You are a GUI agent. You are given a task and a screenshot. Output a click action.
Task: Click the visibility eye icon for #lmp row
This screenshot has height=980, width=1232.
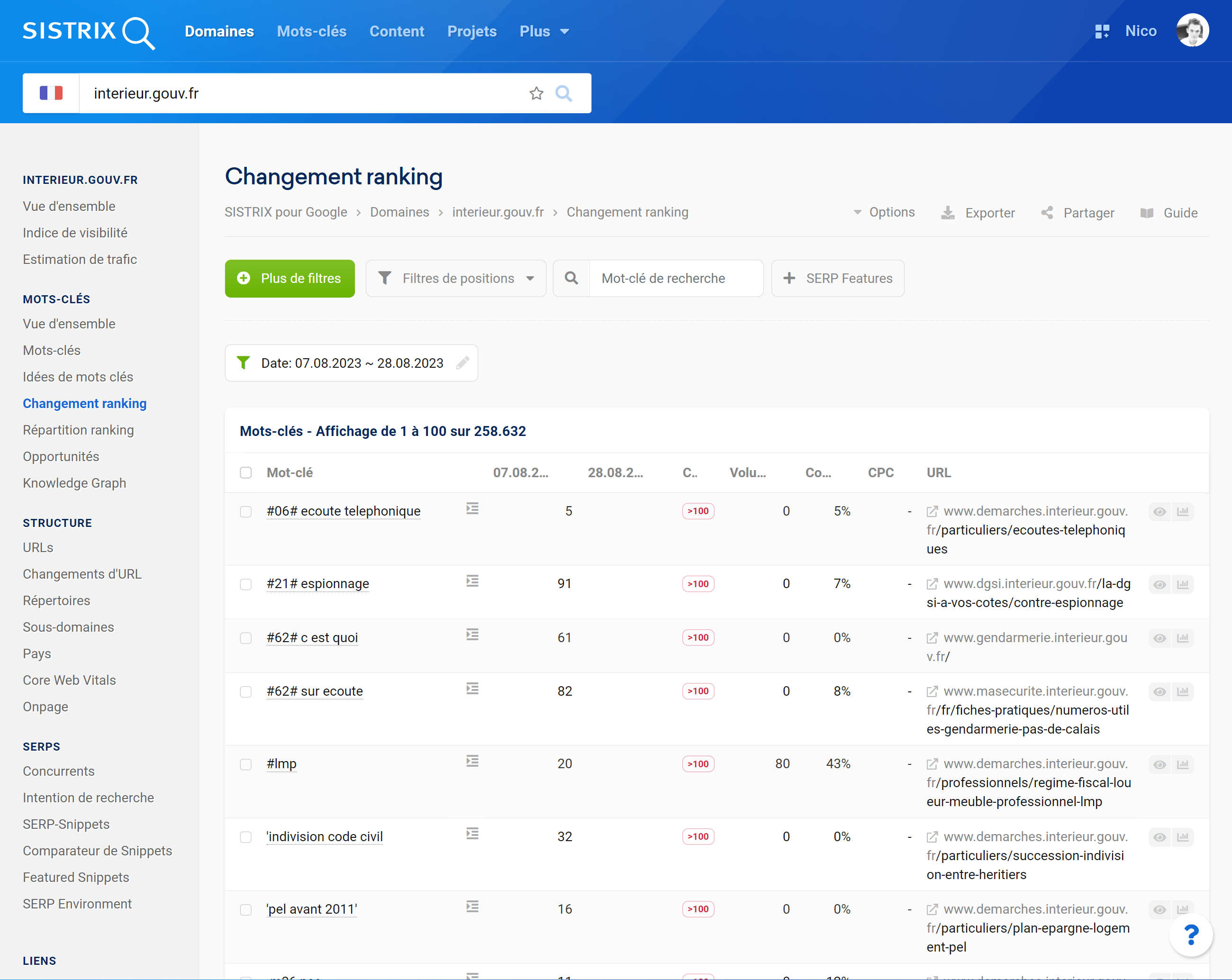(x=1159, y=763)
